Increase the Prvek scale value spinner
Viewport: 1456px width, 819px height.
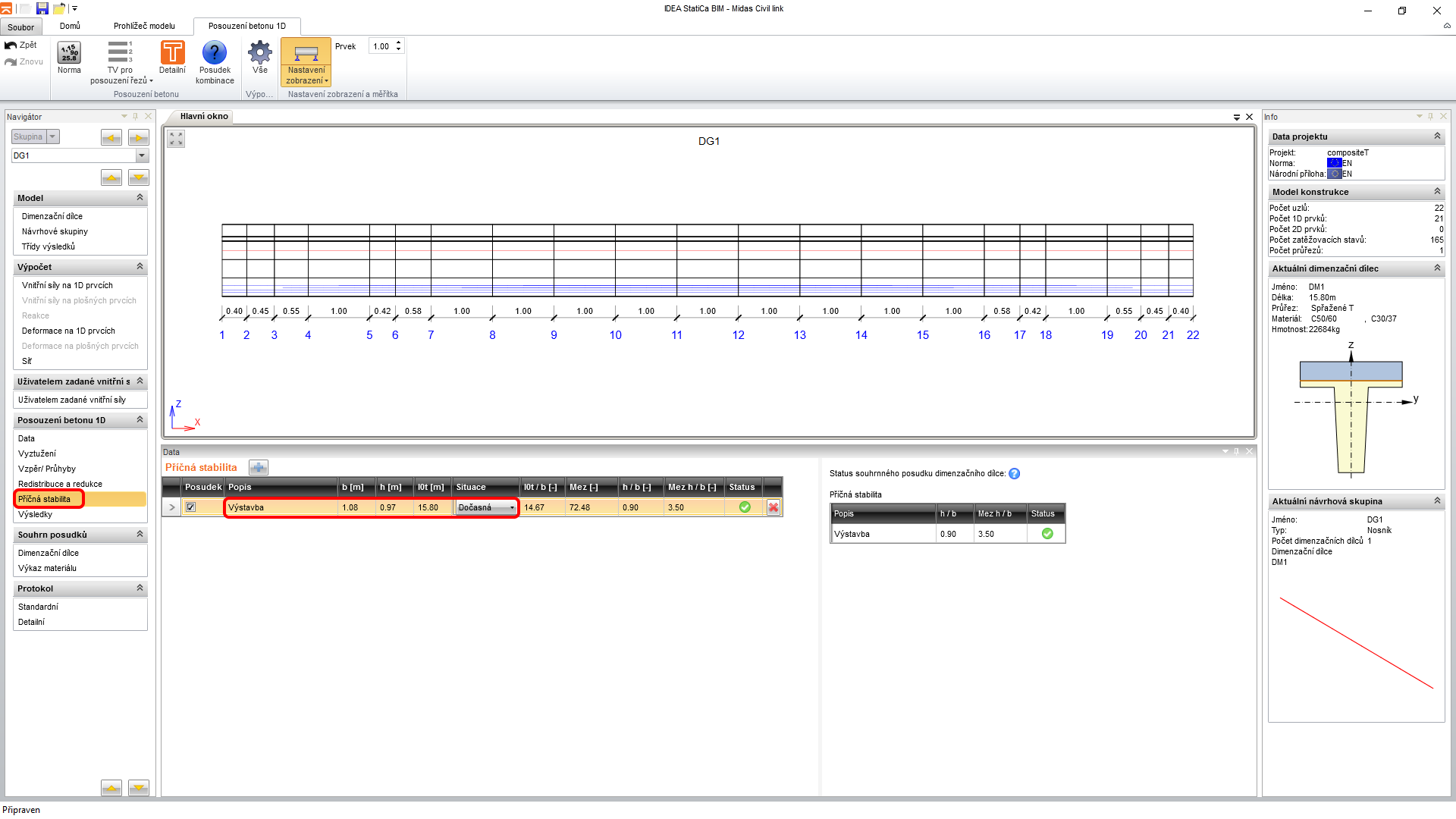click(399, 42)
